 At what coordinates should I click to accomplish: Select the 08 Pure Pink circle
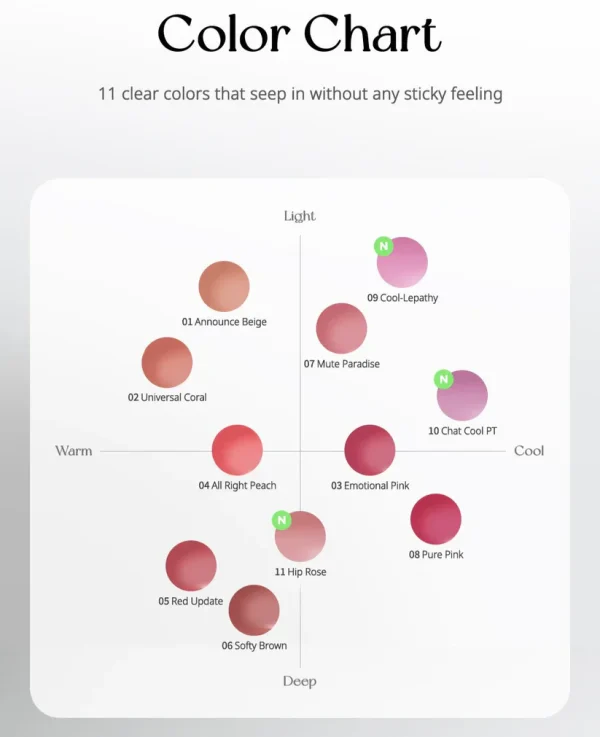[x=436, y=519]
